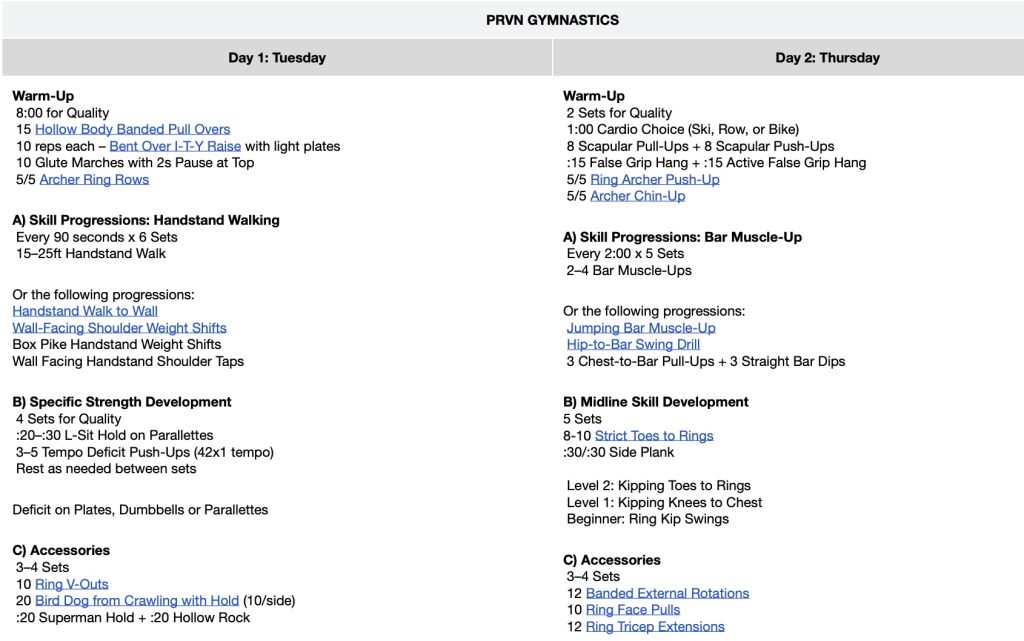Click the Archer Chin-Up link

(638, 197)
